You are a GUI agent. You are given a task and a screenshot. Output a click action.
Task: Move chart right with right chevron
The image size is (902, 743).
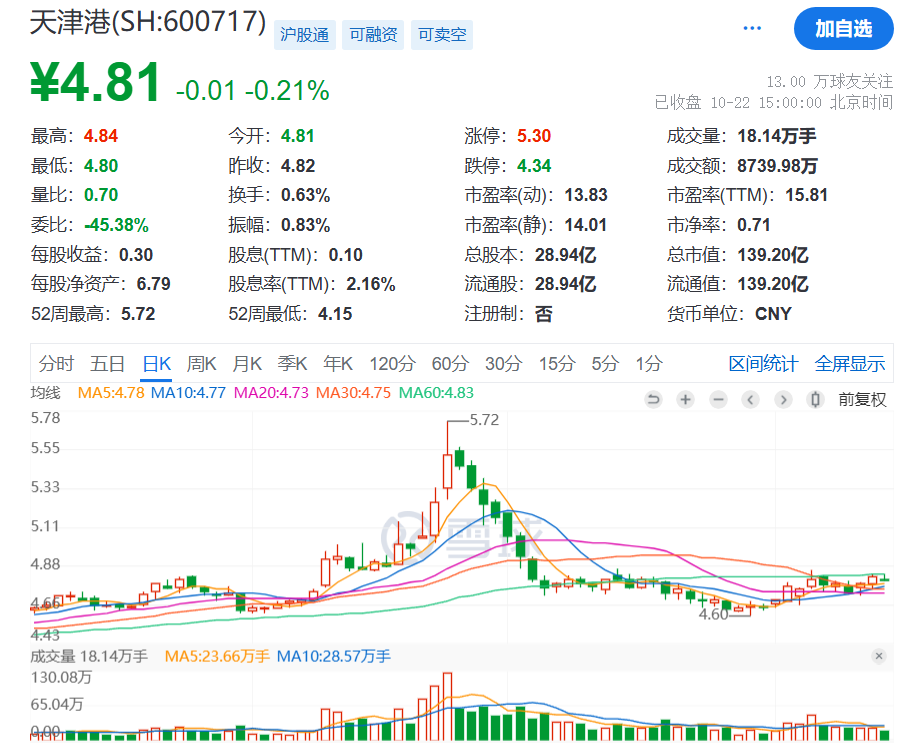pos(783,399)
